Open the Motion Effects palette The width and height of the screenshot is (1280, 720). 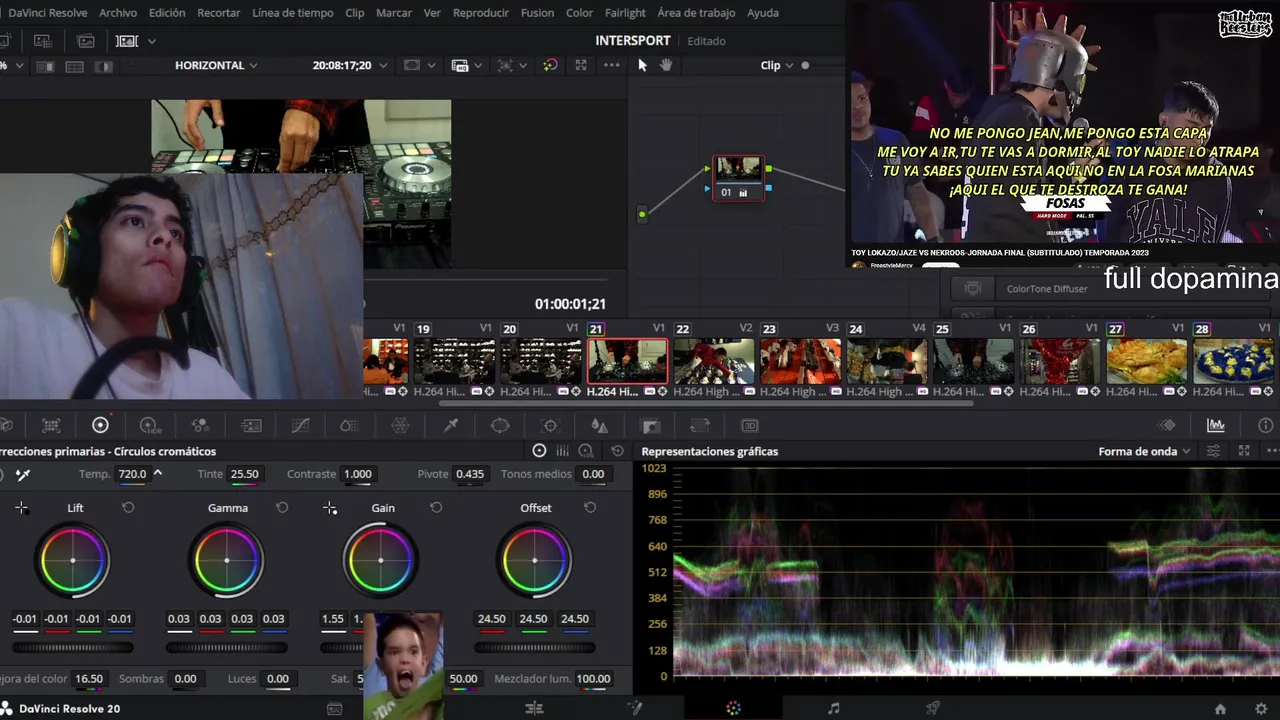point(251,425)
